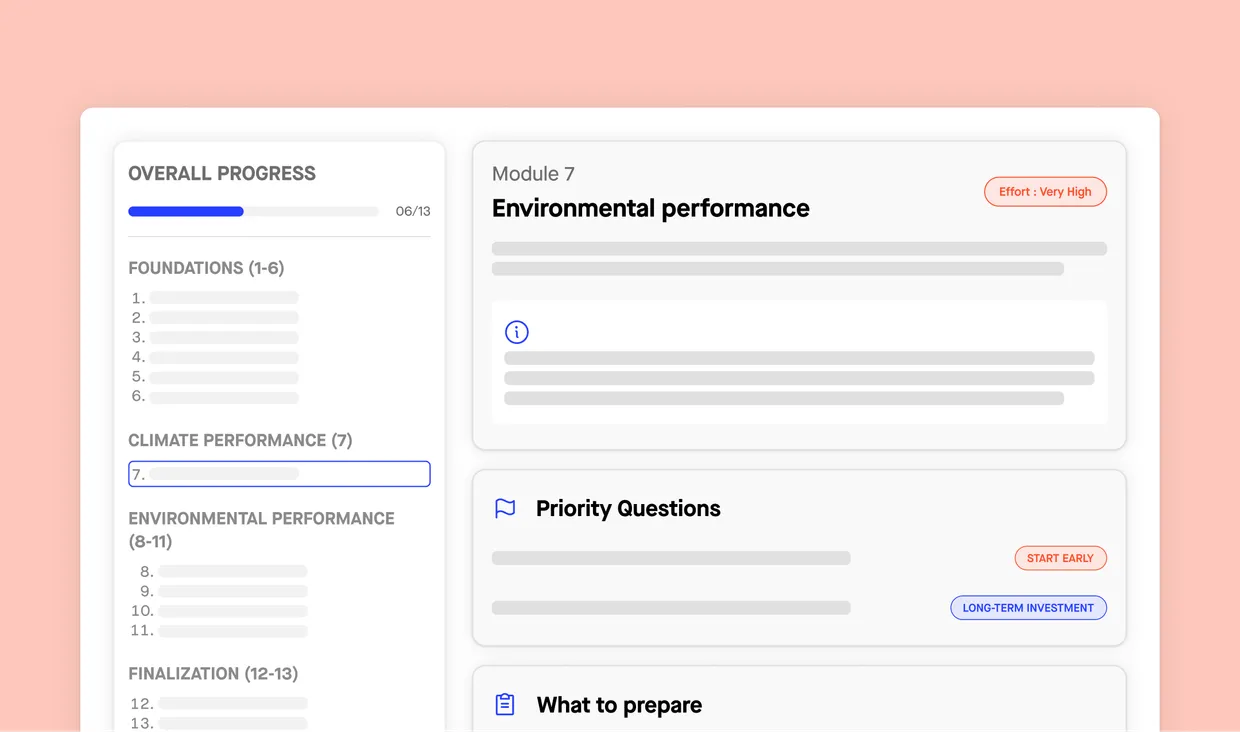Click the info circle icon
This screenshot has height=732, width=1240.
click(x=516, y=332)
